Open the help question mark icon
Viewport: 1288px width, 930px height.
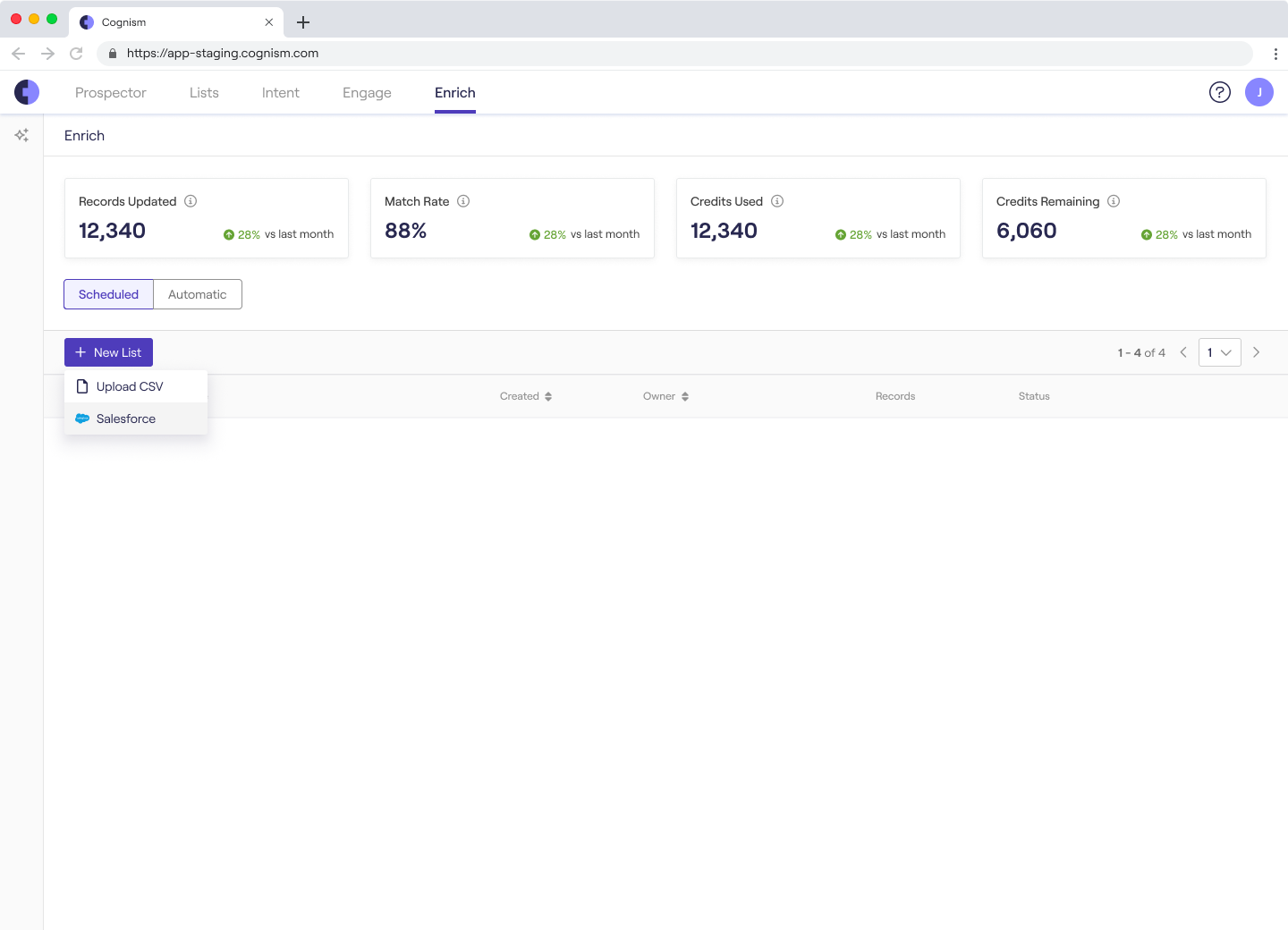point(1219,92)
